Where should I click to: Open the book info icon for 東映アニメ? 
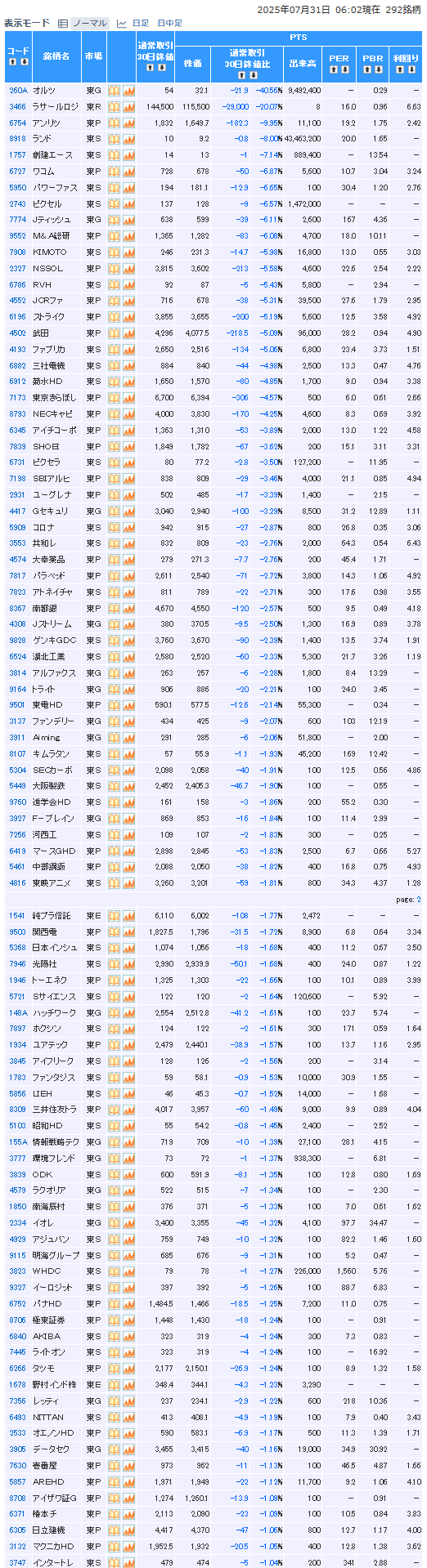[115, 883]
